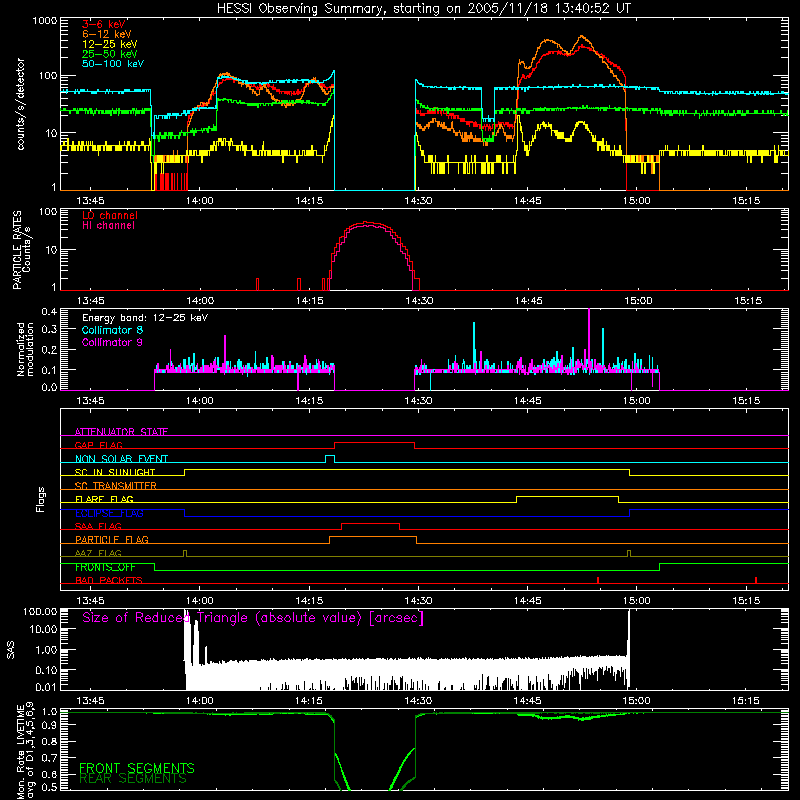The width and height of the screenshot is (800, 800).
Task: Click the raised PARTICLE FLAG segment
Action: [373, 537]
